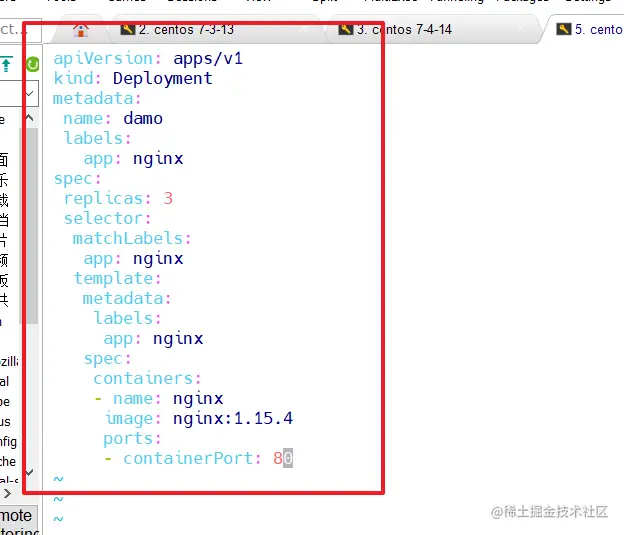The height and width of the screenshot is (535, 624).
Task: Click the word 'Deployment'
Action: (162, 79)
